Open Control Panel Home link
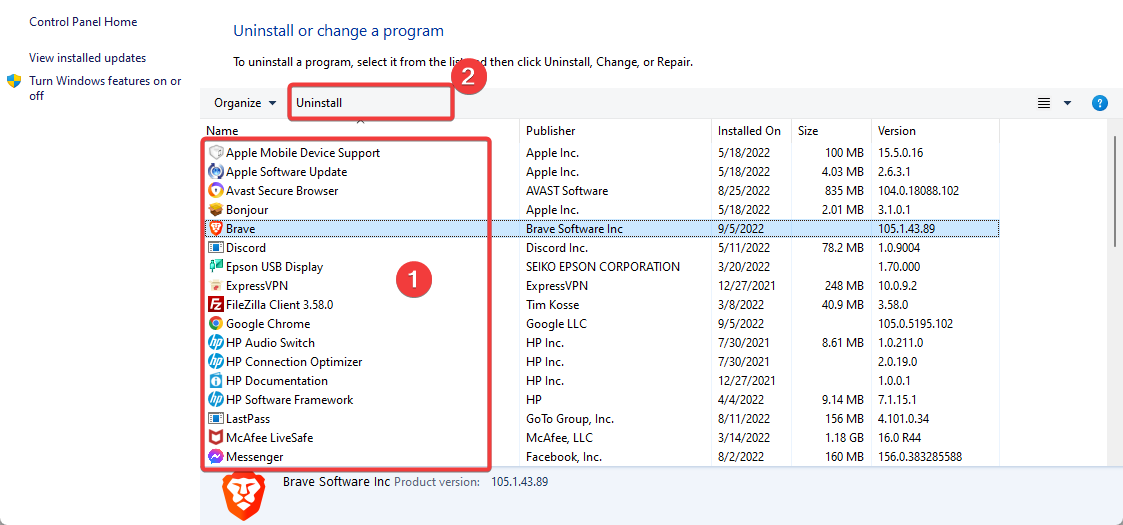Screen dimensions: 1123x525 coord(83,22)
